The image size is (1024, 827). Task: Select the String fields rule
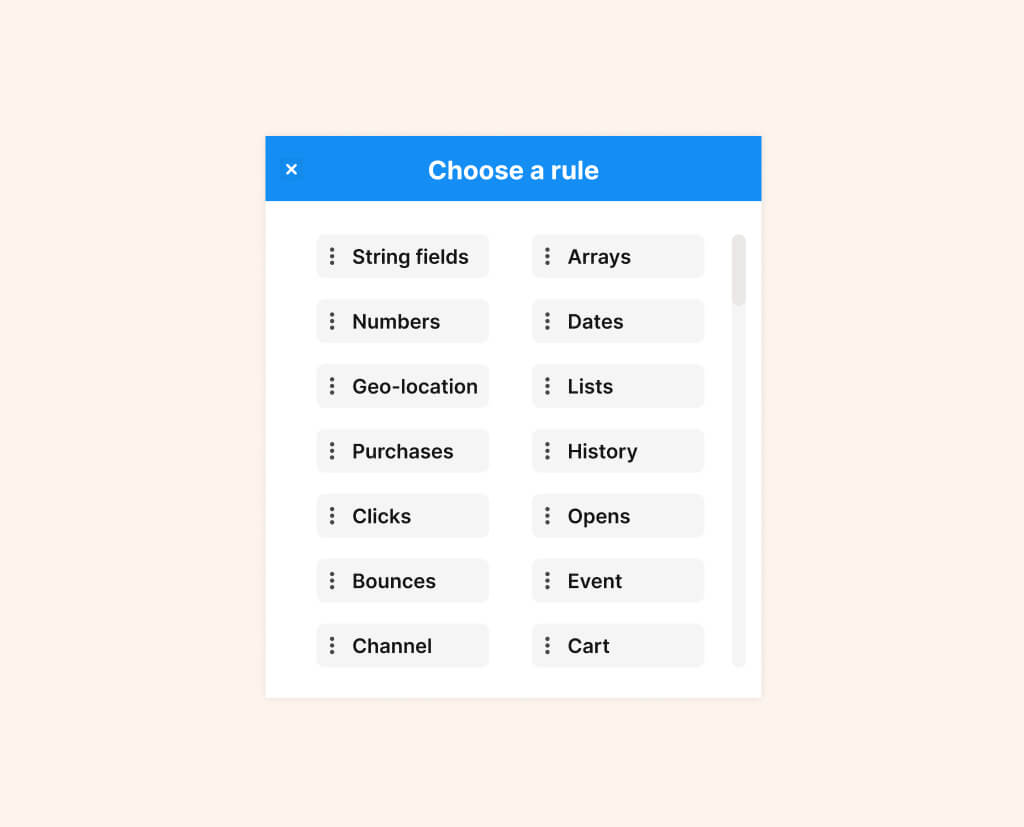tap(410, 257)
